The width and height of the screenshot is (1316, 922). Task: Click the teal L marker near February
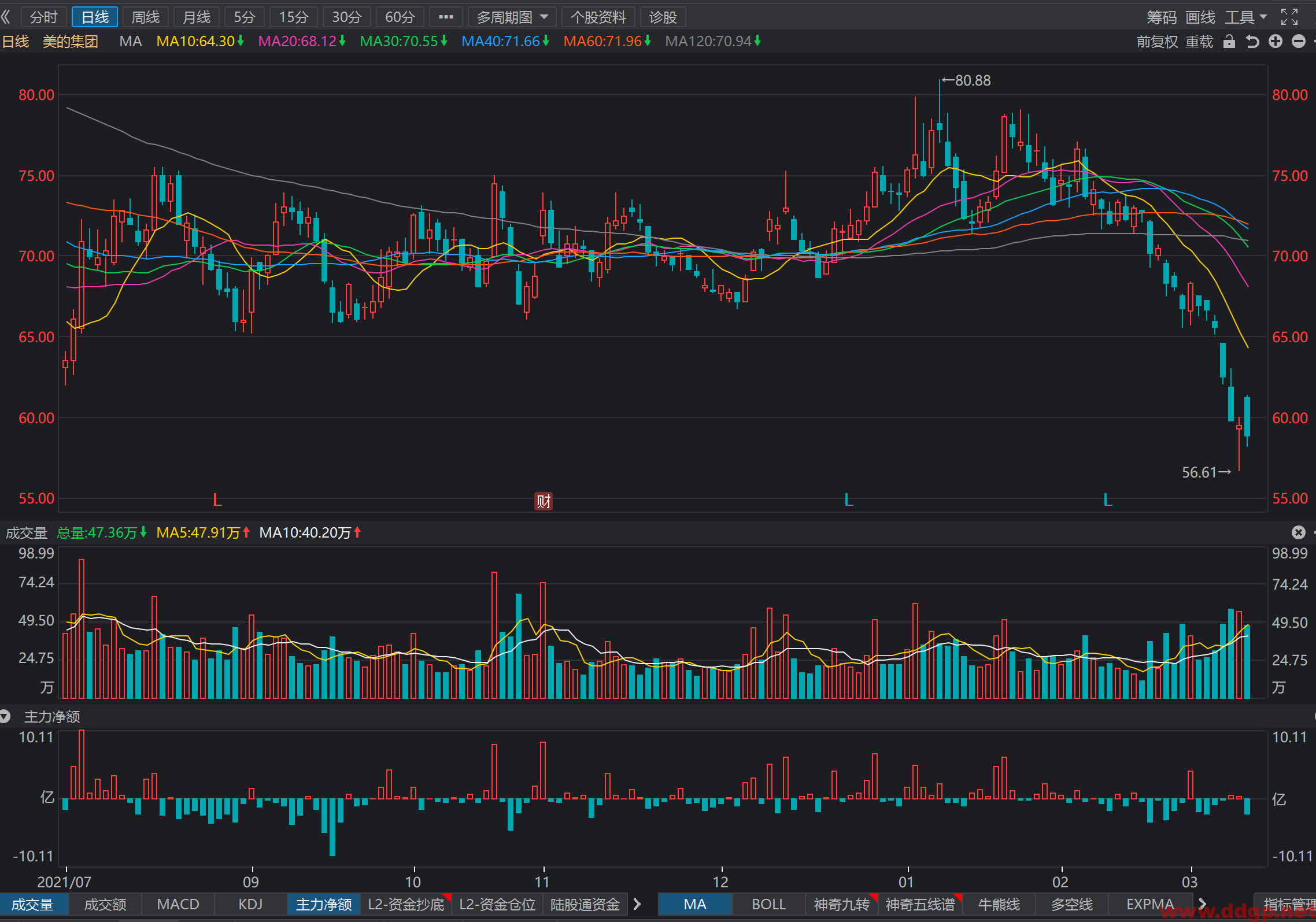[x=1108, y=499]
